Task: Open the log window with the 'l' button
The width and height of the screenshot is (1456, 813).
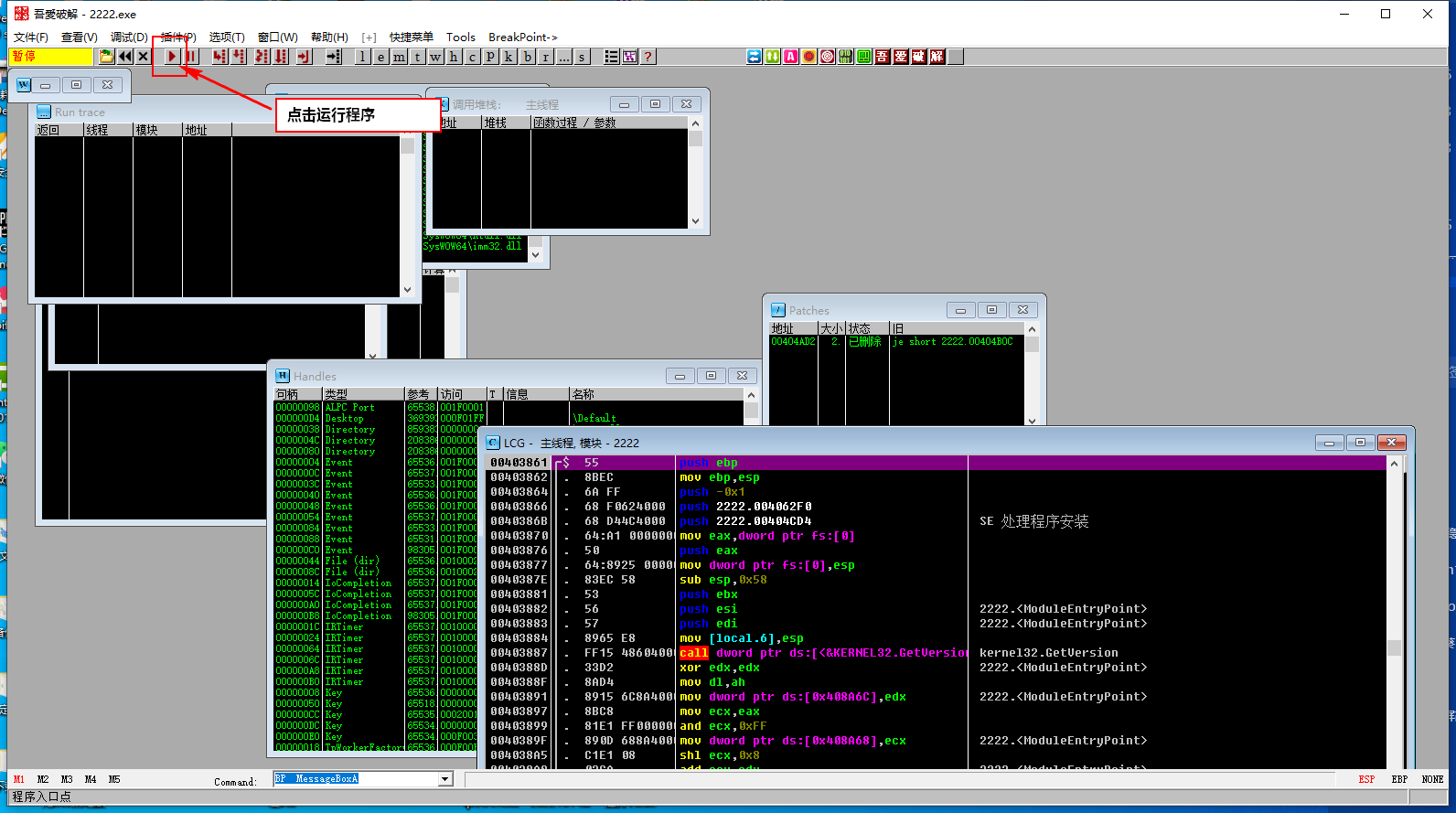Action: pos(363,57)
